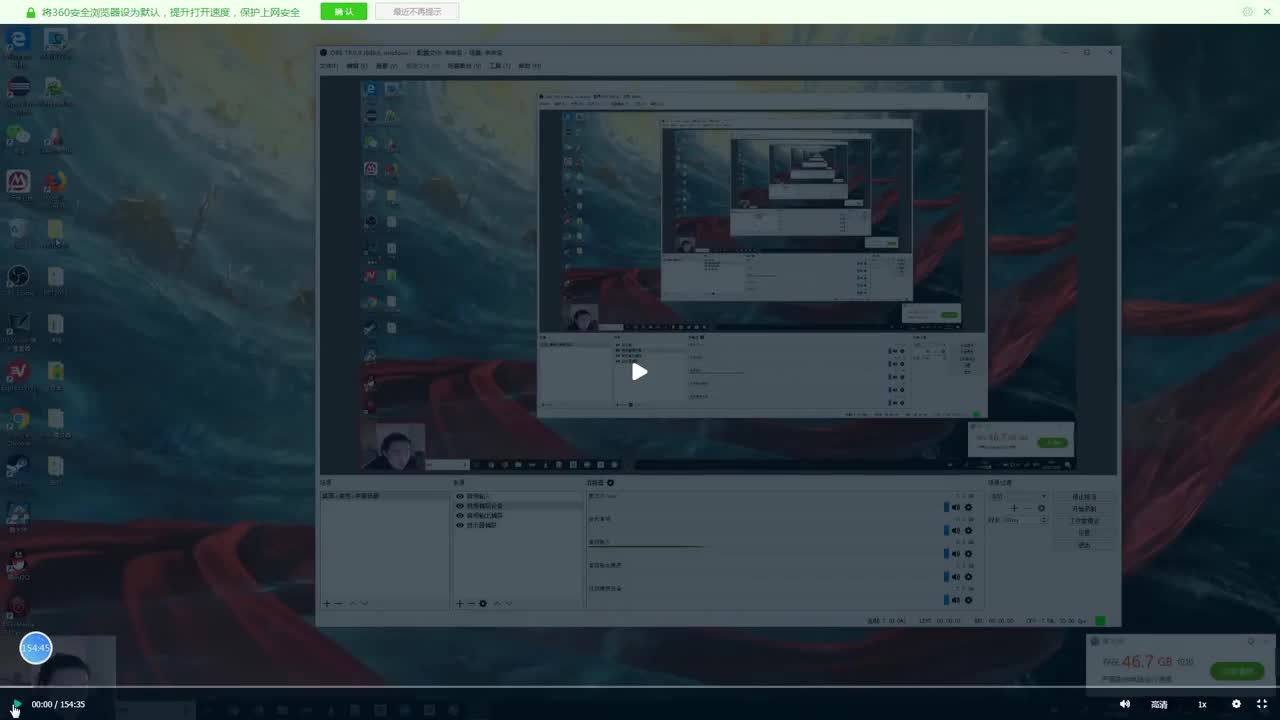Open the 高清 quality selector

click(1159, 704)
